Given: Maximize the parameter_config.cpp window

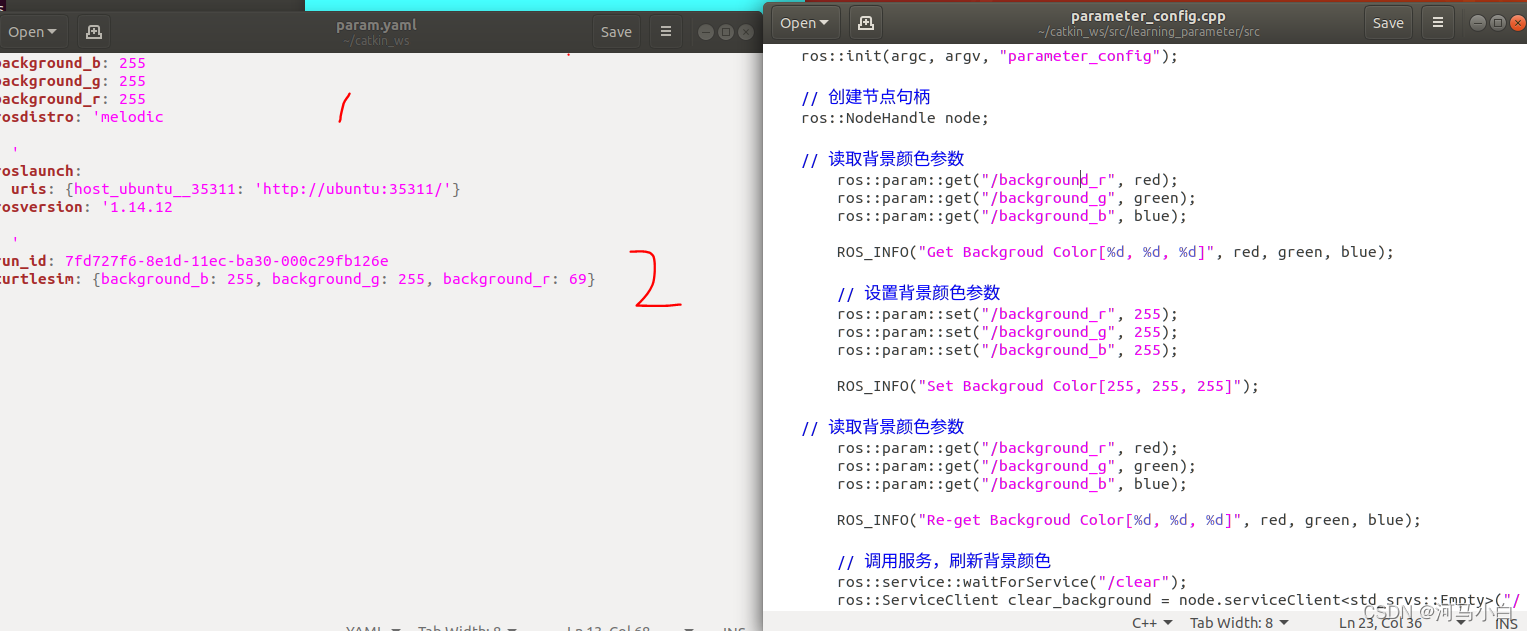Looking at the screenshot, I should click(1497, 22).
